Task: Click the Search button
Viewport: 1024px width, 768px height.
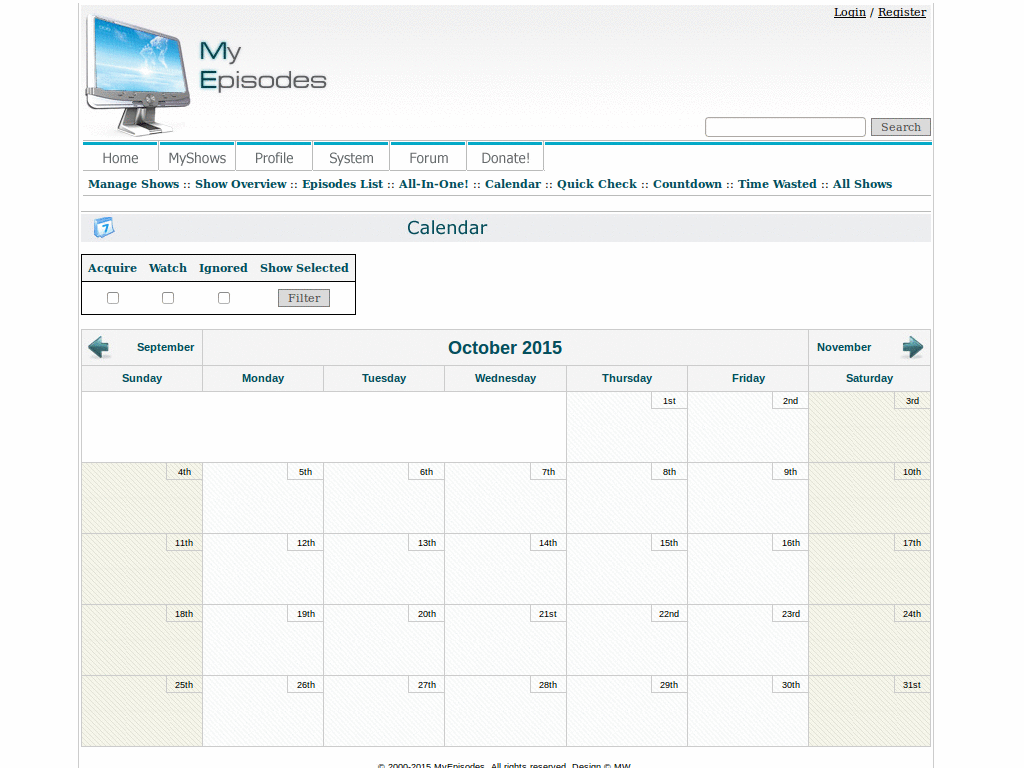Action: coord(901,127)
